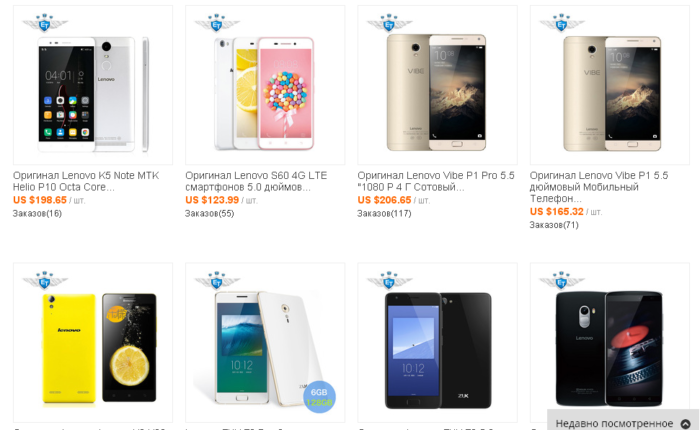Viewport: 700px width, 430px height.
Task: Click store badge icon on K5 Note image
Action: [x=45, y=23]
